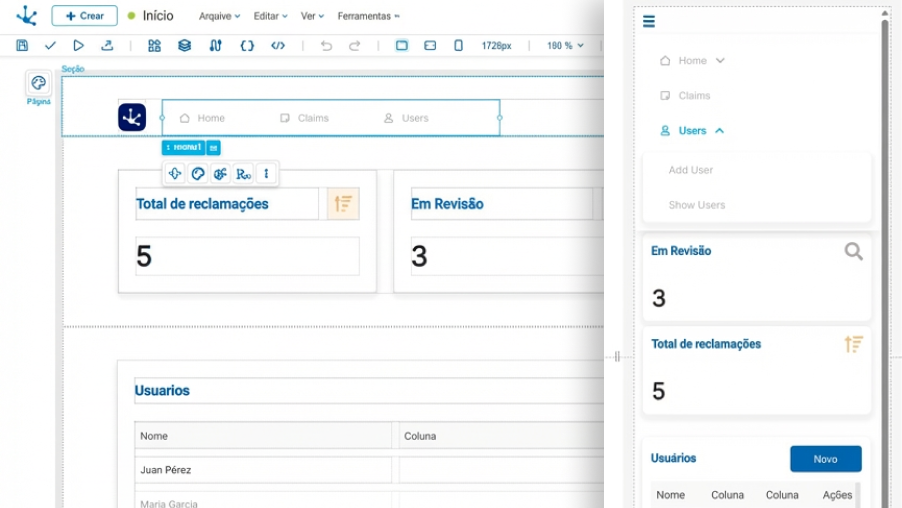Click the curly braces code icon
The image size is (902, 508).
point(247,46)
